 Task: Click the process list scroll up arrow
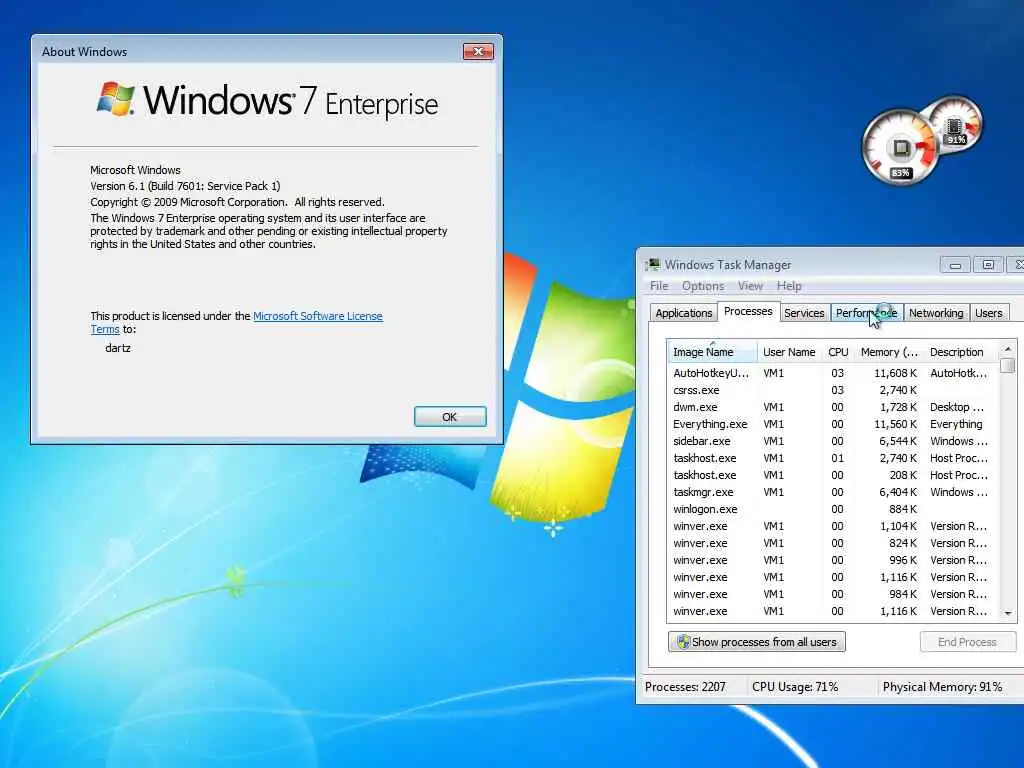[x=1007, y=349]
